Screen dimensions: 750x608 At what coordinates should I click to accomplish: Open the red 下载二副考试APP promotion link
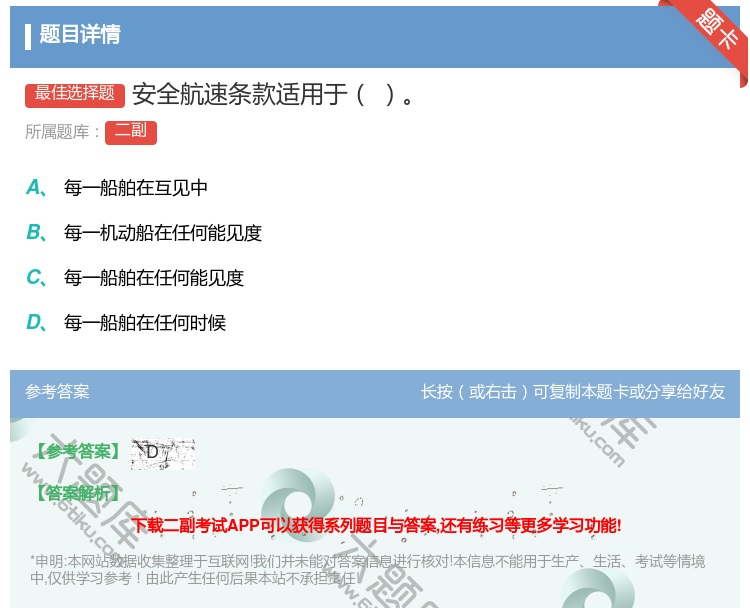[x=376, y=526]
